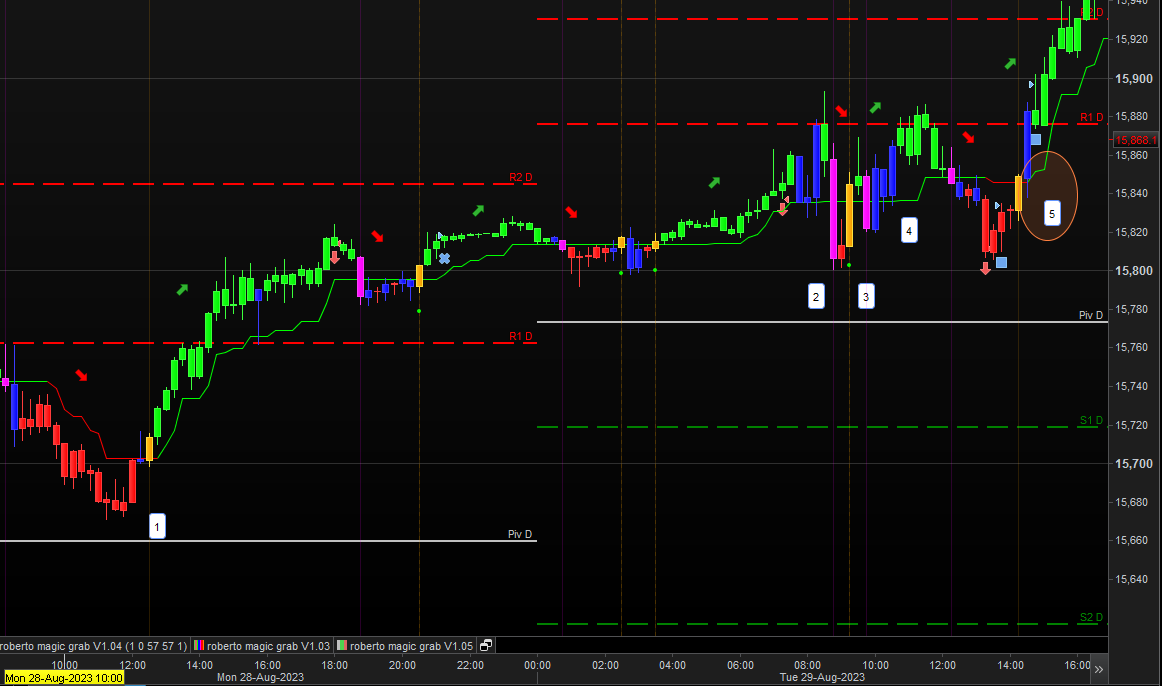
Task: Select the S2 D support line label
Action: [x=1091, y=617]
